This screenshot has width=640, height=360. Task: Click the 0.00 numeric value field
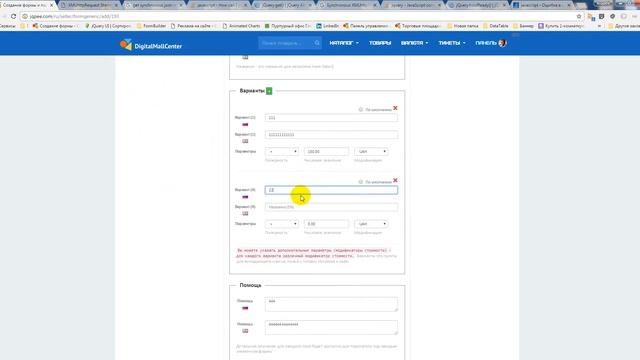point(326,224)
